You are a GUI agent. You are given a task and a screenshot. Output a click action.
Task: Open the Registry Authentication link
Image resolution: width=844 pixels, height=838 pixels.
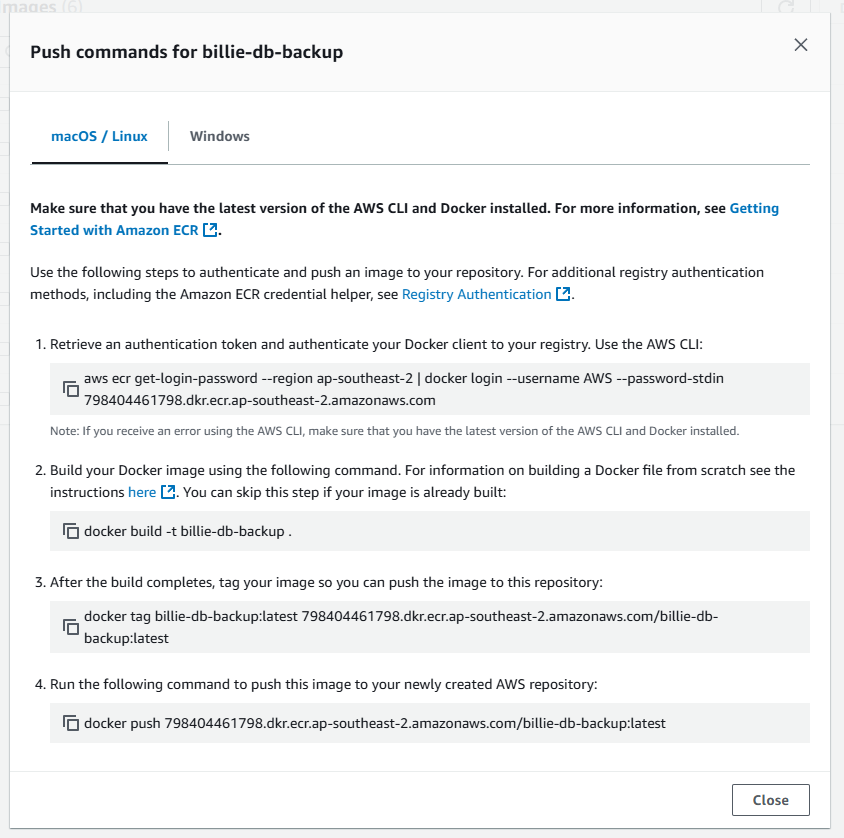click(476, 294)
